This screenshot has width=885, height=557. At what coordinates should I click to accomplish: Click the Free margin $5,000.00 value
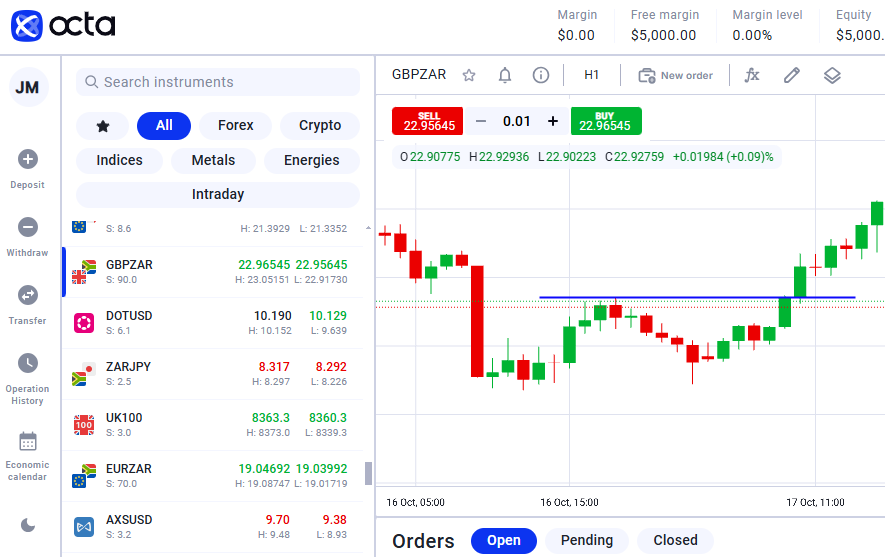[x=664, y=36]
